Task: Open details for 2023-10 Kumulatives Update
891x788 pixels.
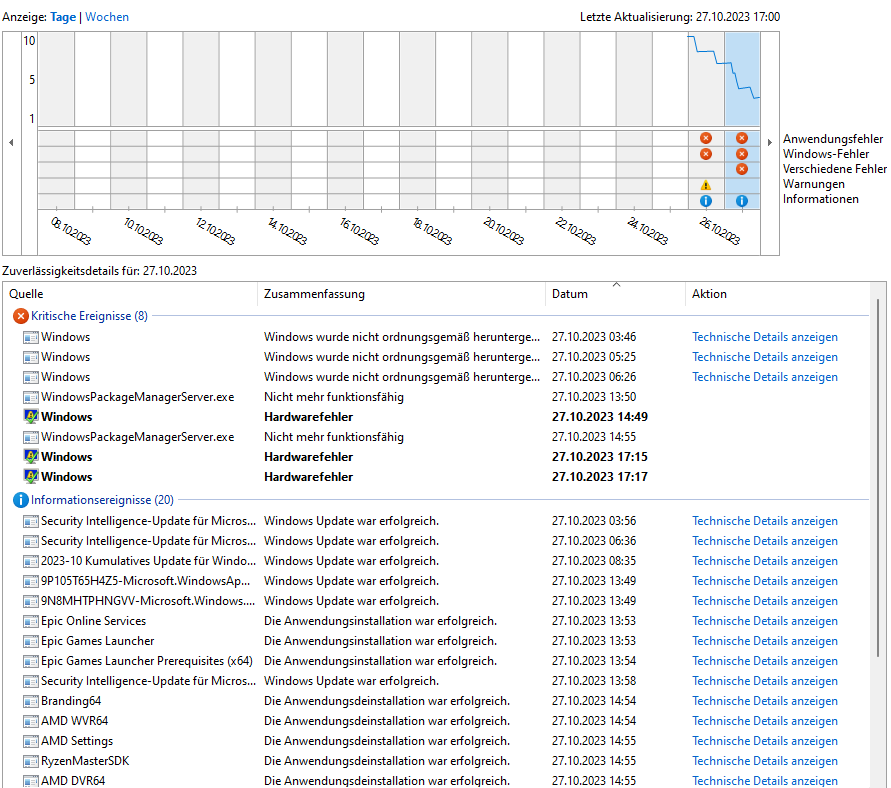Action: (765, 561)
